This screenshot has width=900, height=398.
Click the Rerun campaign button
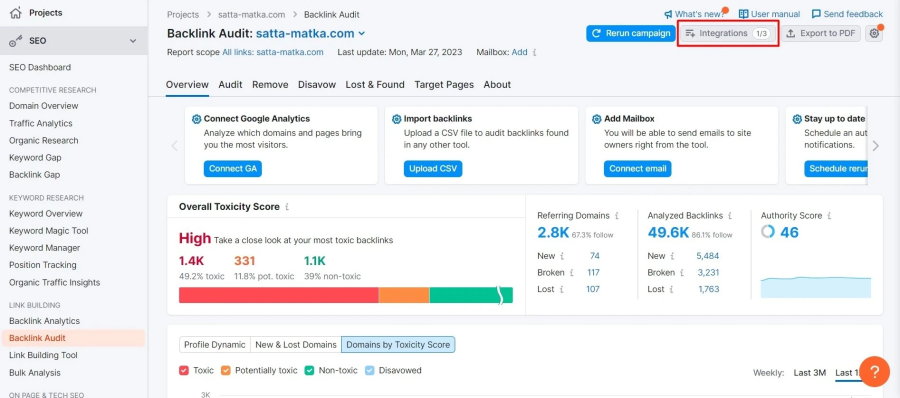tap(631, 33)
